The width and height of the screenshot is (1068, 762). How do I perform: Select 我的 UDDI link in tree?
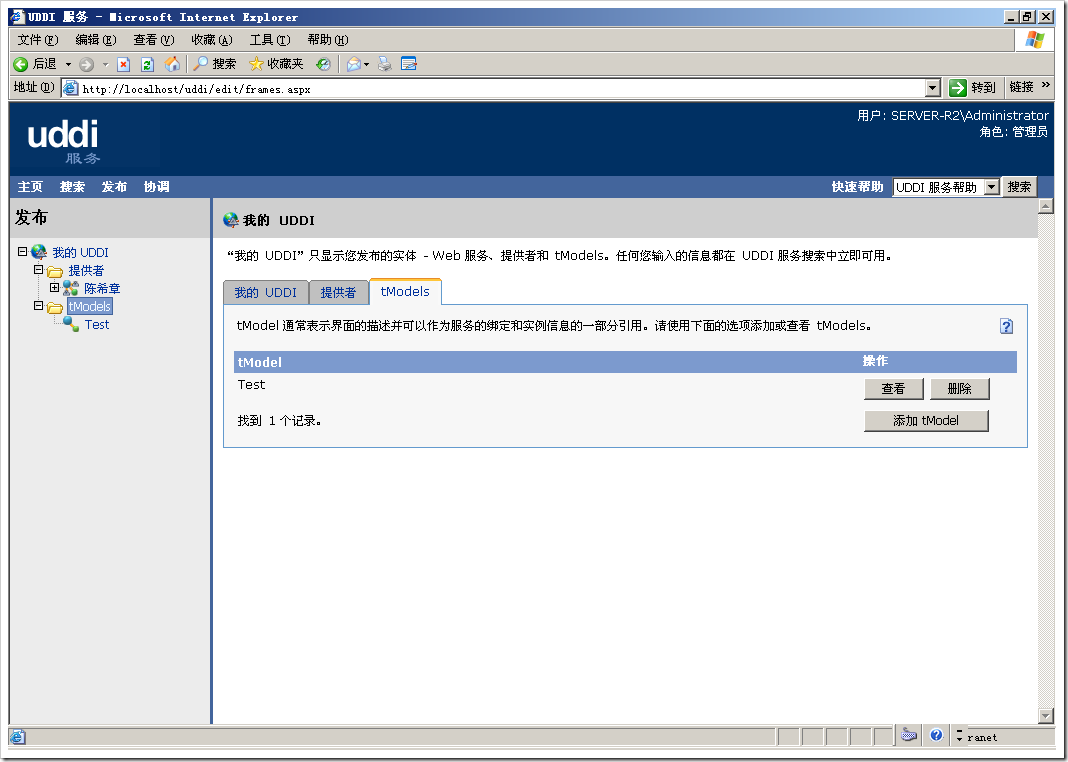80,253
